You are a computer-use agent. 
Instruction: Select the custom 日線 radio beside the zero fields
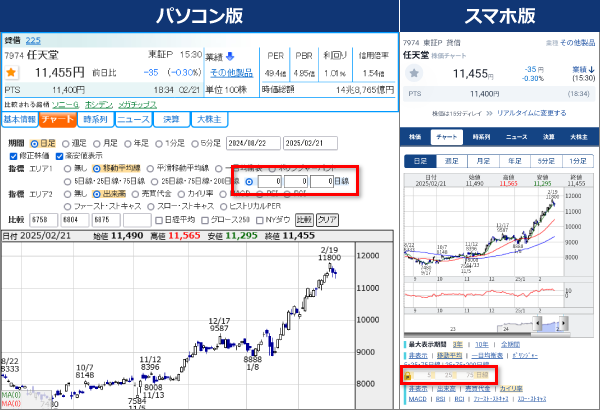click(249, 182)
